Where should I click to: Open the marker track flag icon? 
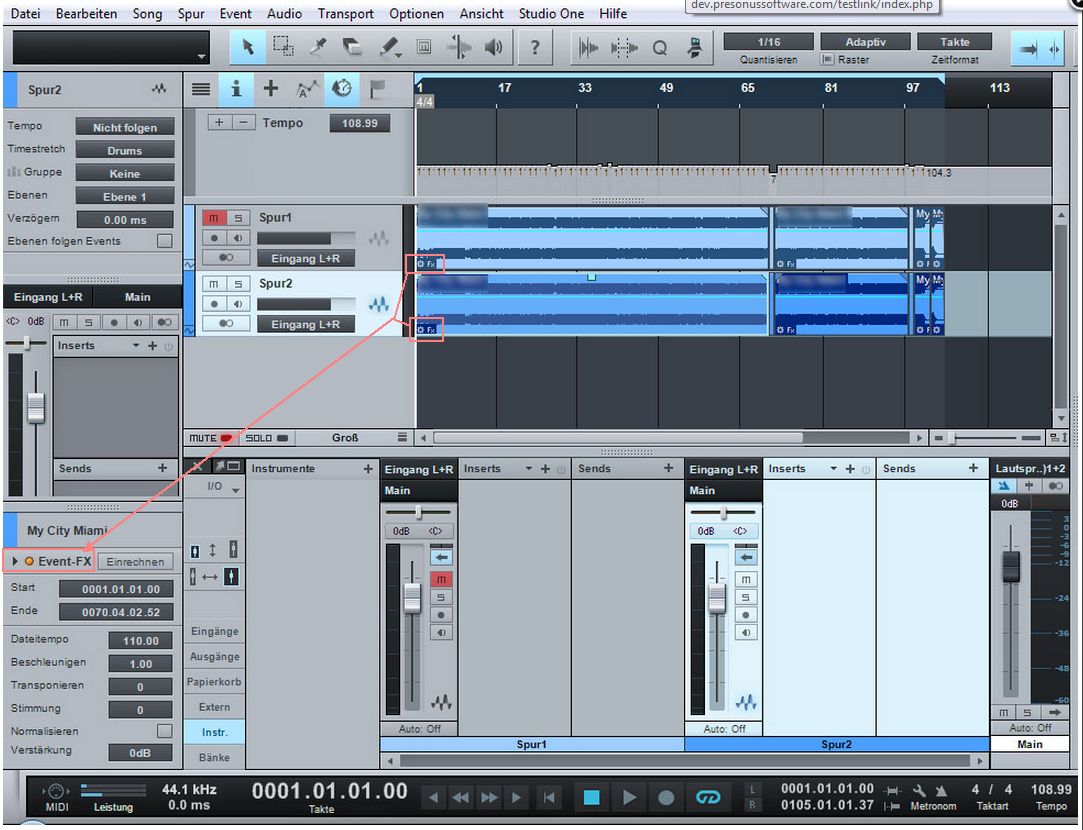tap(377, 89)
